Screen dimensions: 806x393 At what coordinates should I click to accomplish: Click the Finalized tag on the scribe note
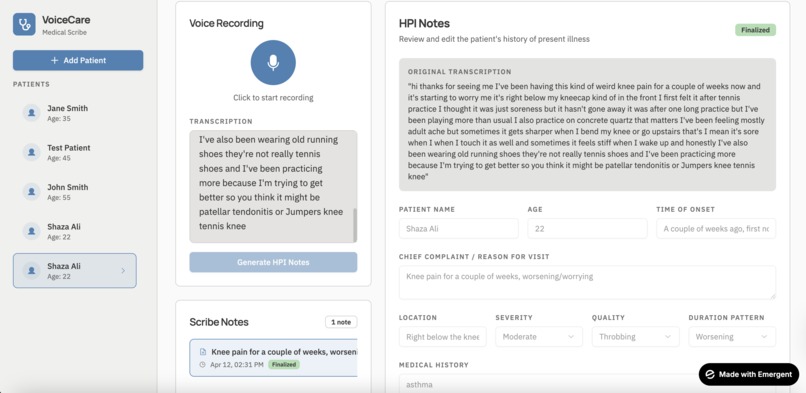tap(284, 365)
